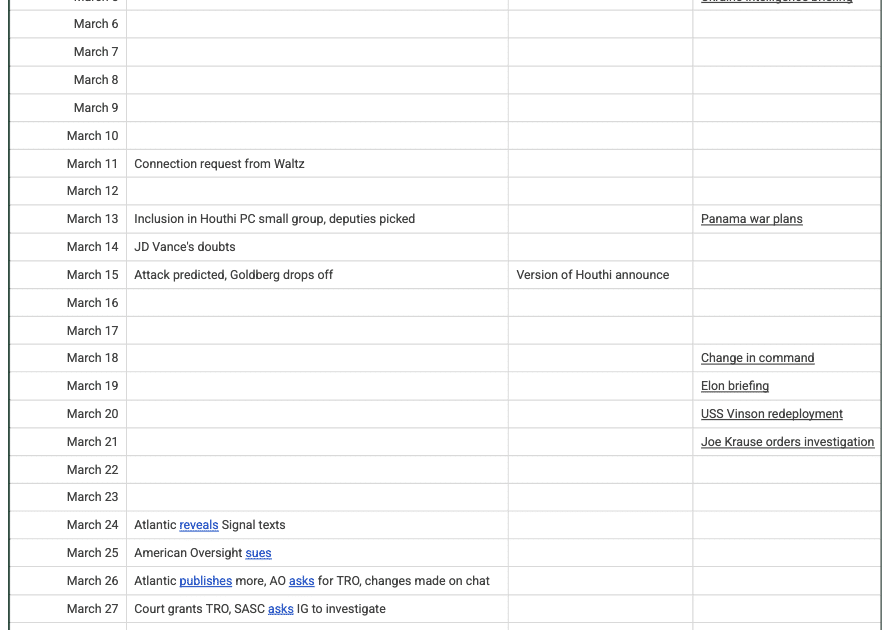Click the "March 22" date cell
The height and width of the screenshot is (630, 896).
[92, 470]
